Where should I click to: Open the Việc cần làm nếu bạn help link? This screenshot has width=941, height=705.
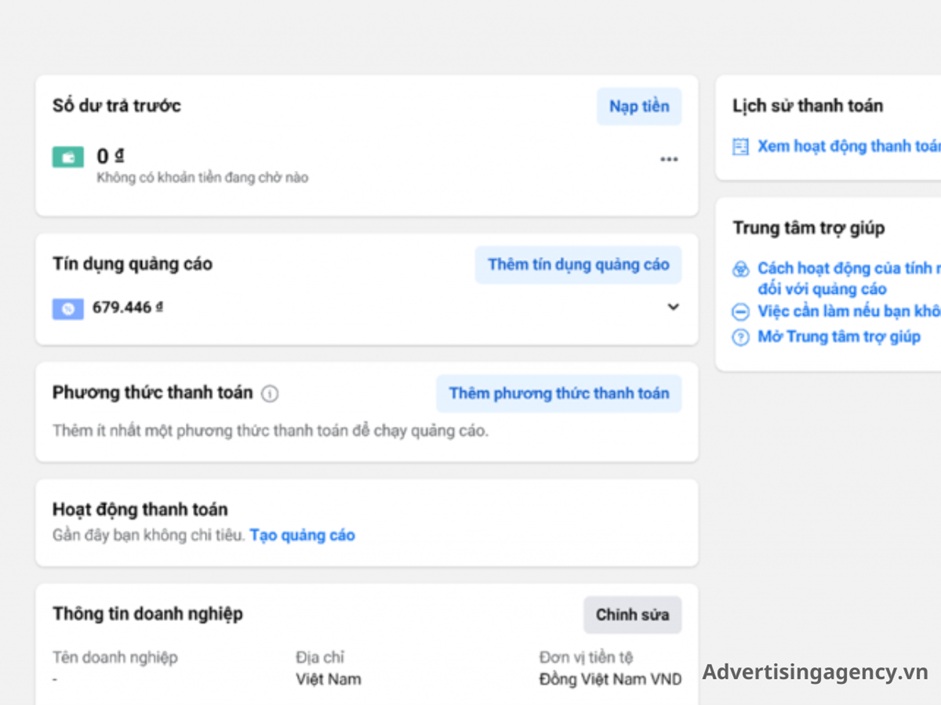pos(849,311)
